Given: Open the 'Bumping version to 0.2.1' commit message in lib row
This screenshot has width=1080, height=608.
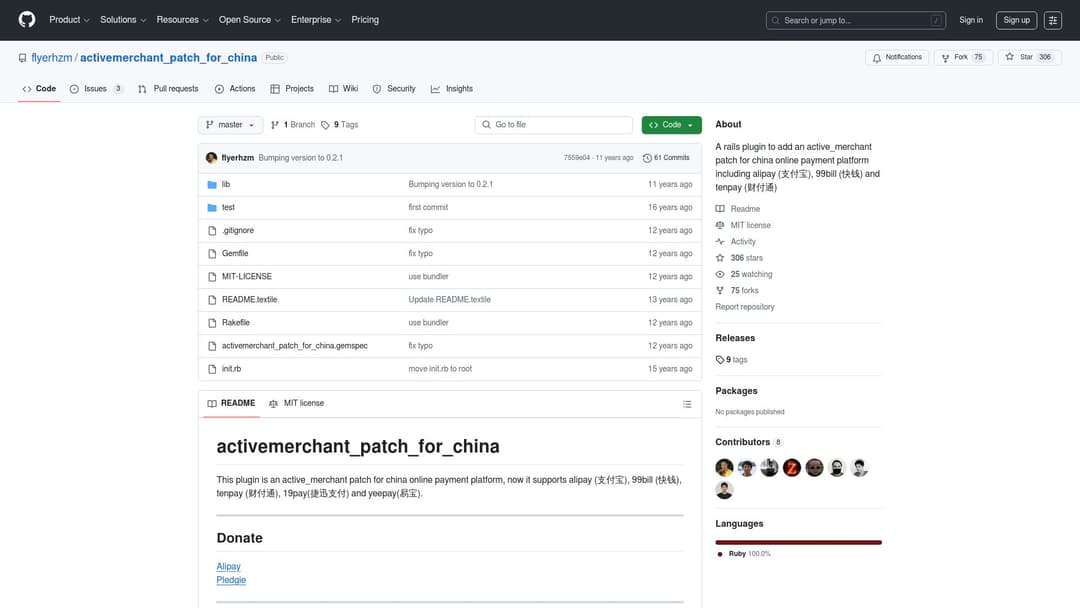Looking at the screenshot, I should coord(450,185).
